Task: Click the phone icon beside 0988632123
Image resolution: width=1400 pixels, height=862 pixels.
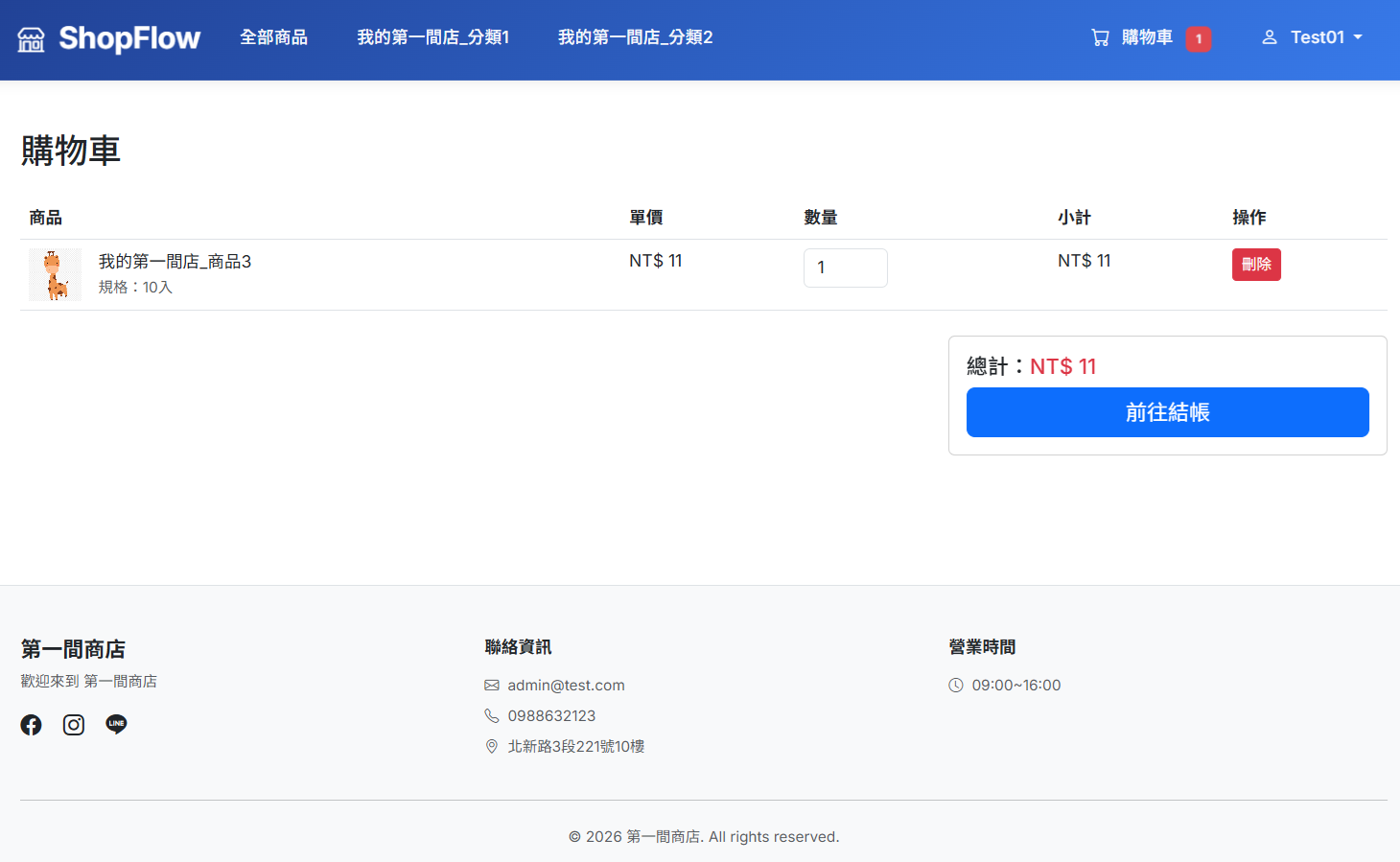Action: 491,715
